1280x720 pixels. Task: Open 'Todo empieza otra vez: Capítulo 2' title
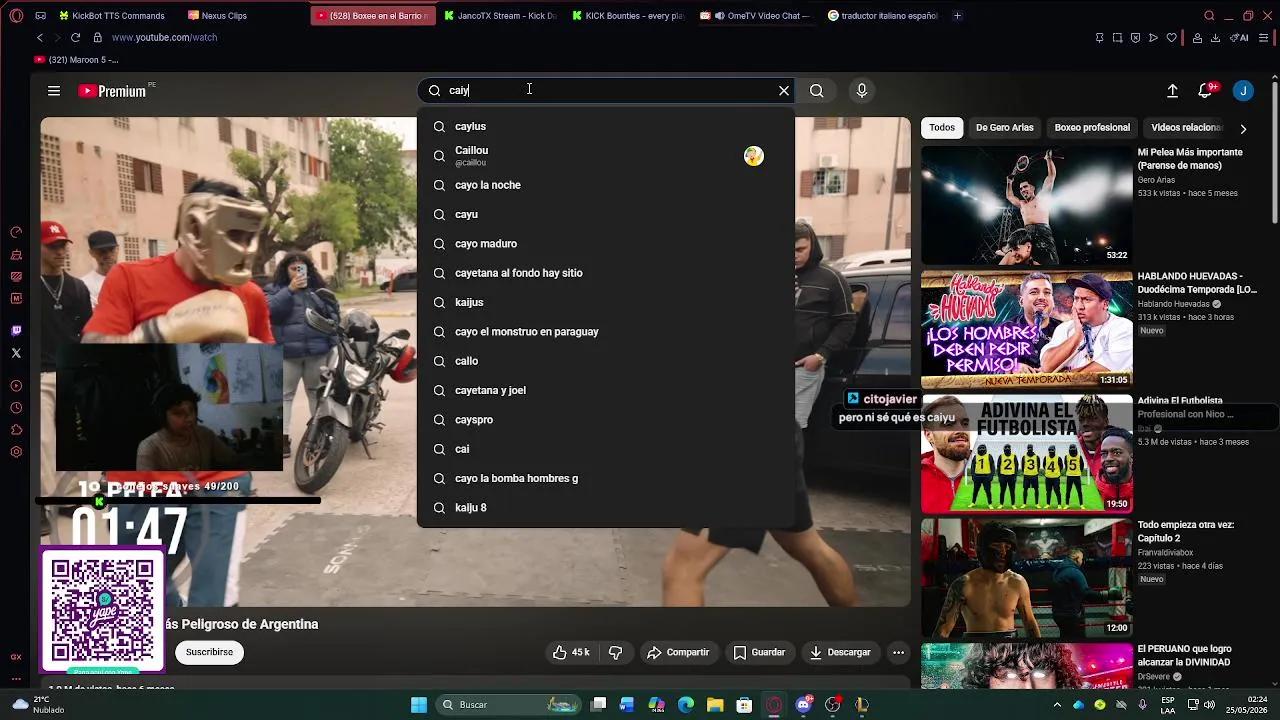[1185, 531]
